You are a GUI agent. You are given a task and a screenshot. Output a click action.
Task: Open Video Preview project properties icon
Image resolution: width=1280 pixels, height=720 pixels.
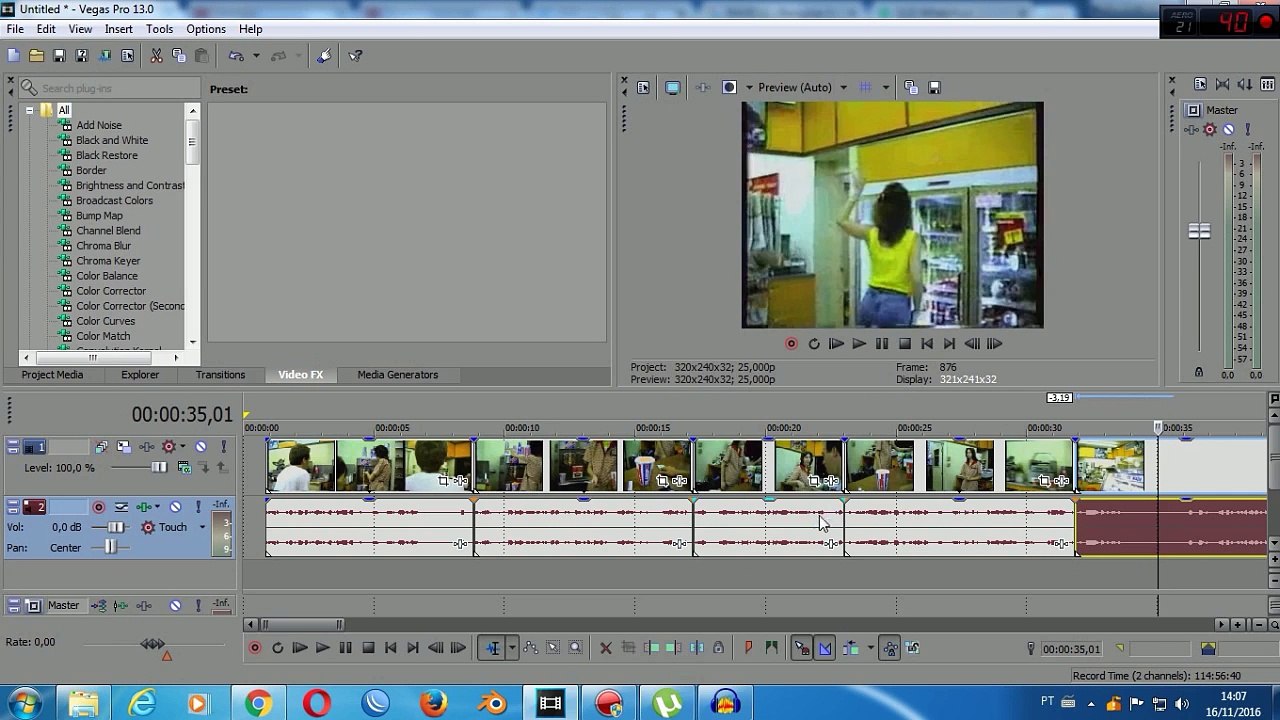[643, 87]
